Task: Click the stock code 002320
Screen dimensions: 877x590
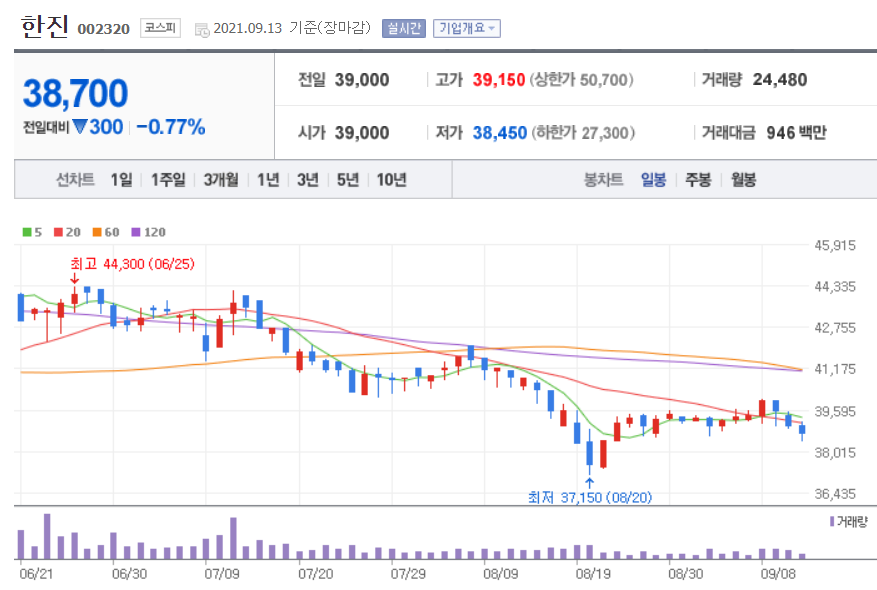Action: tap(103, 29)
